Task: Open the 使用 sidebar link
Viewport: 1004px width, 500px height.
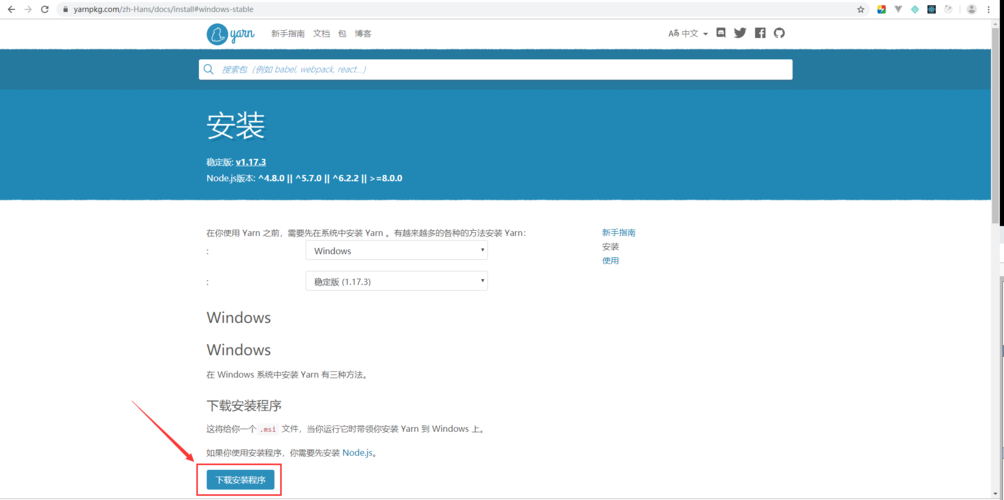Action: click(610, 261)
